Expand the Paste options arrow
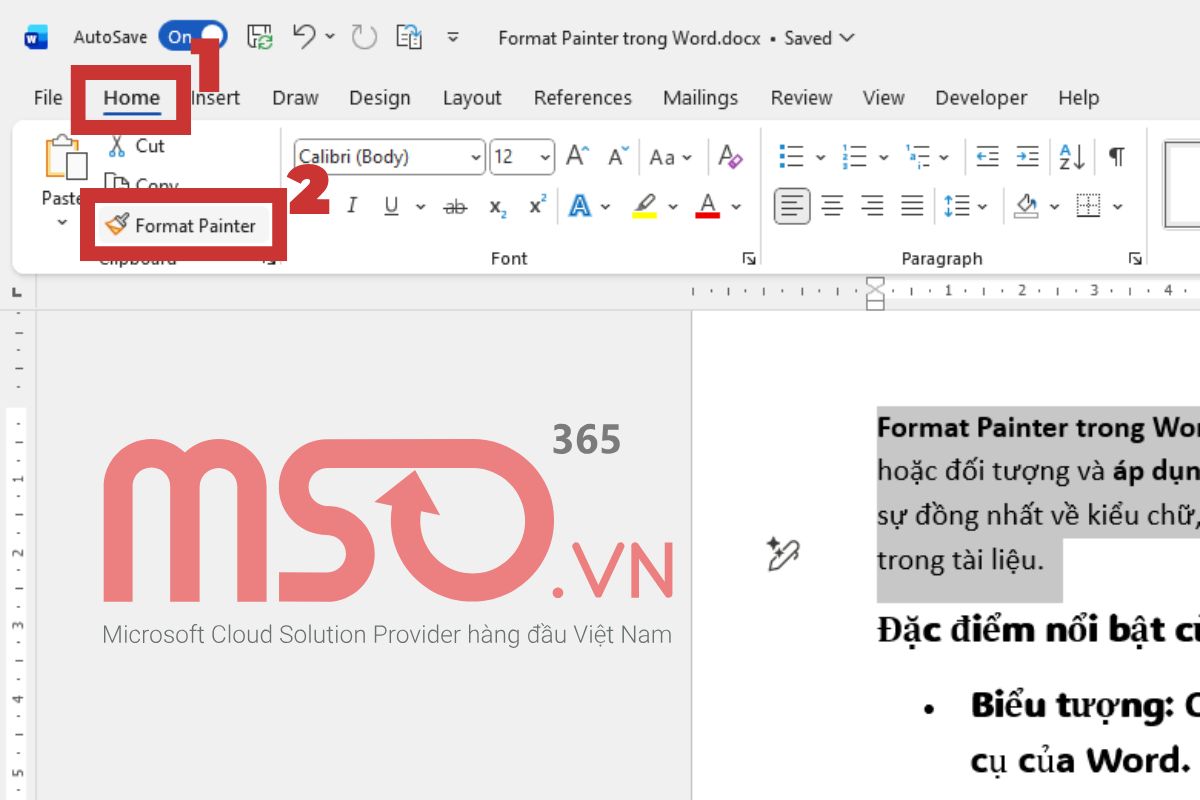 click(62, 222)
